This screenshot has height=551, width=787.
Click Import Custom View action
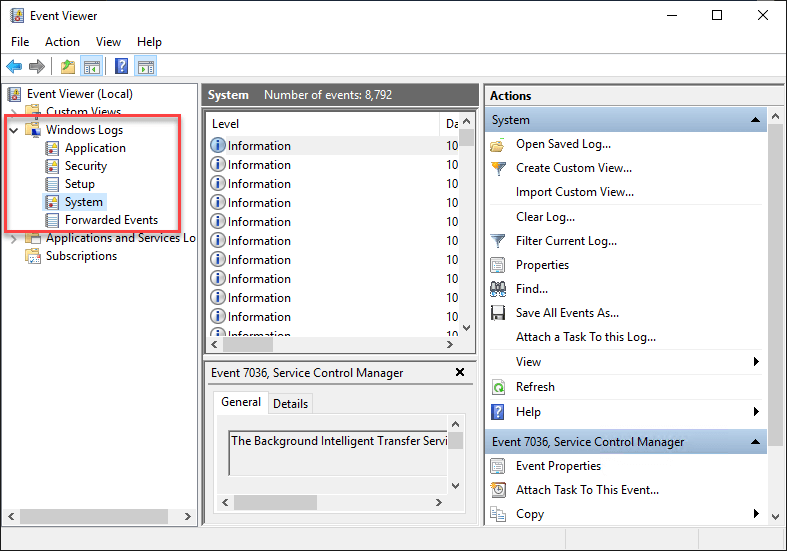(x=575, y=192)
